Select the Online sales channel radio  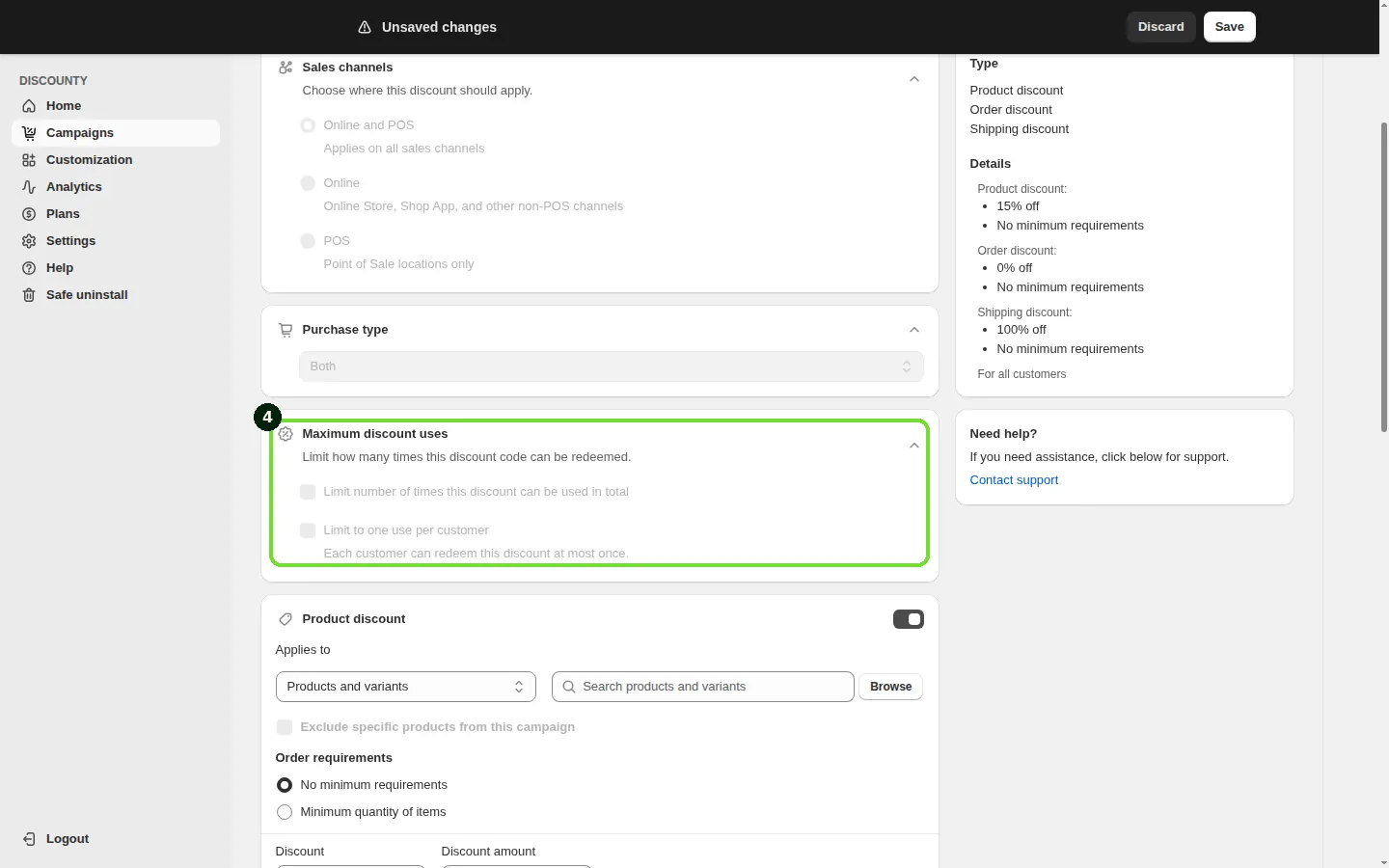tap(308, 183)
